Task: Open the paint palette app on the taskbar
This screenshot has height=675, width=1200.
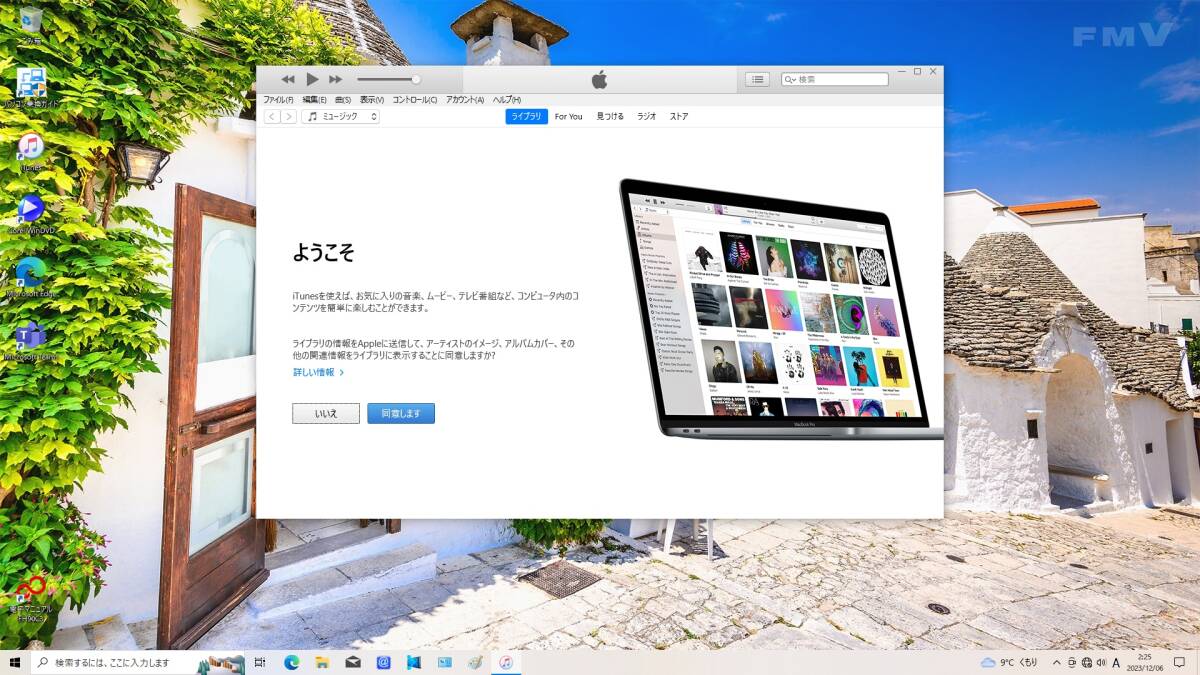Action: (x=475, y=662)
